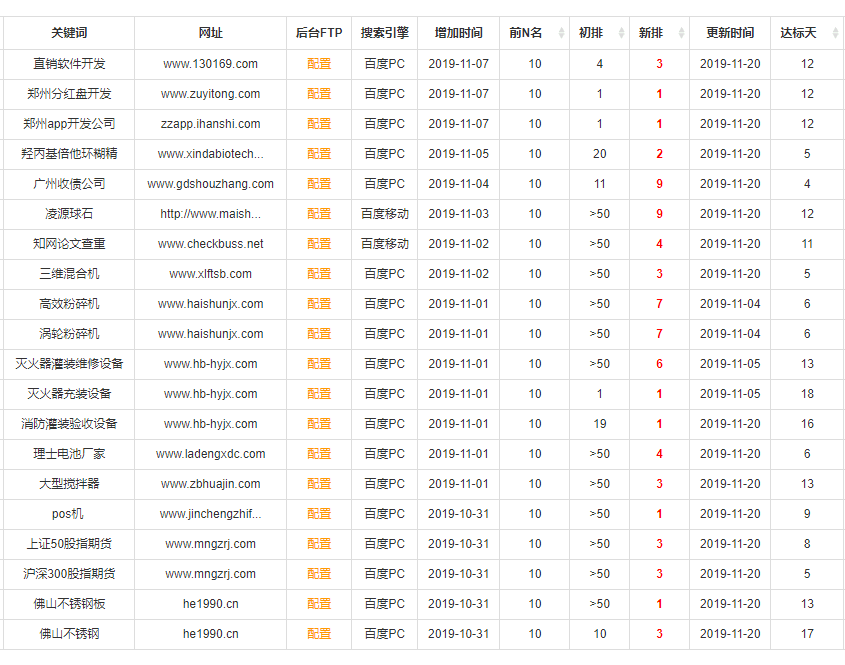The image size is (845, 665).
Task: Open 配置 for 灭火器充装设备 row
Action: tap(319, 394)
